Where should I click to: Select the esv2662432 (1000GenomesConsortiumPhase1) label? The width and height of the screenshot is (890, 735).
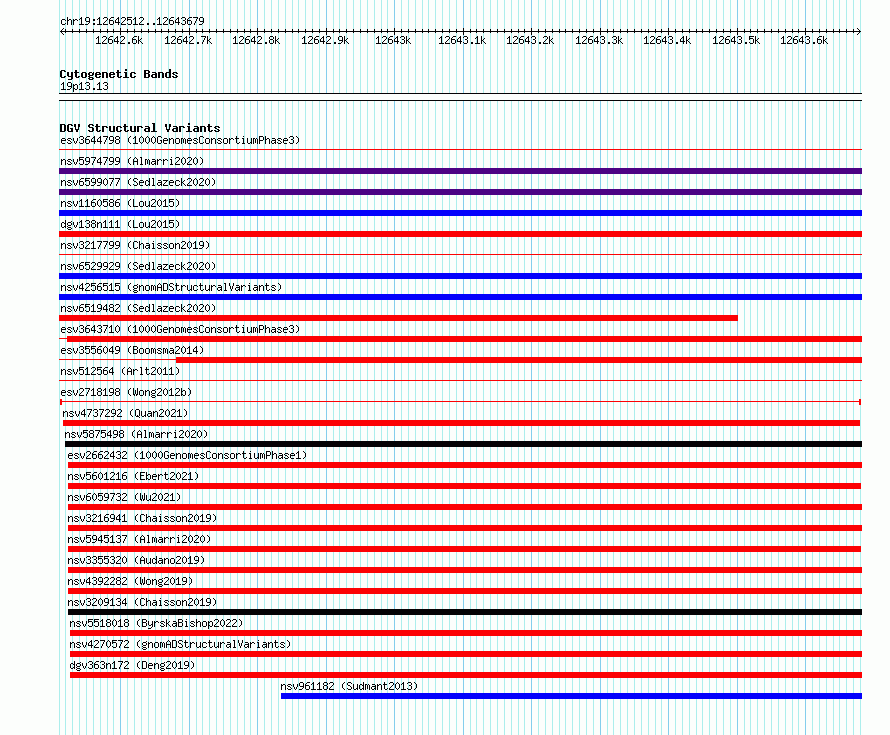pos(187,455)
